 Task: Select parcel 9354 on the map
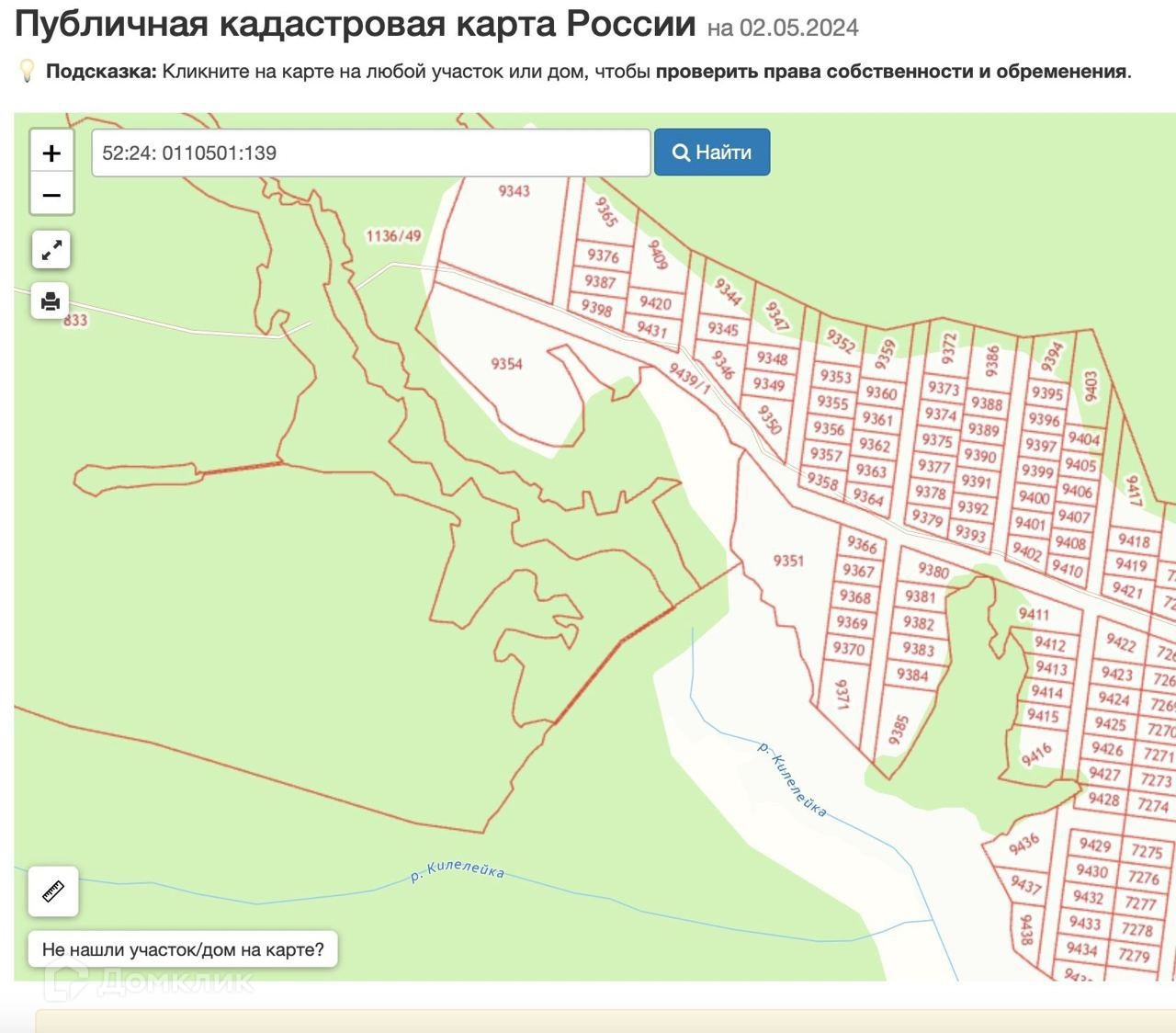coord(506,364)
